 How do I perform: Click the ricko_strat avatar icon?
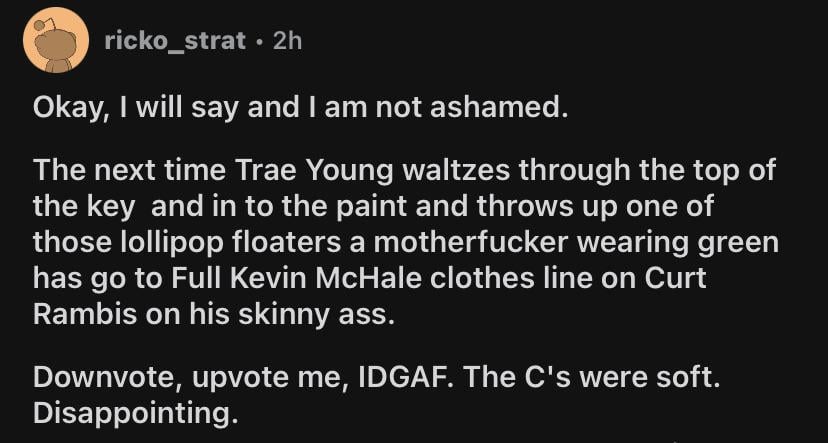click(x=58, y=41)
